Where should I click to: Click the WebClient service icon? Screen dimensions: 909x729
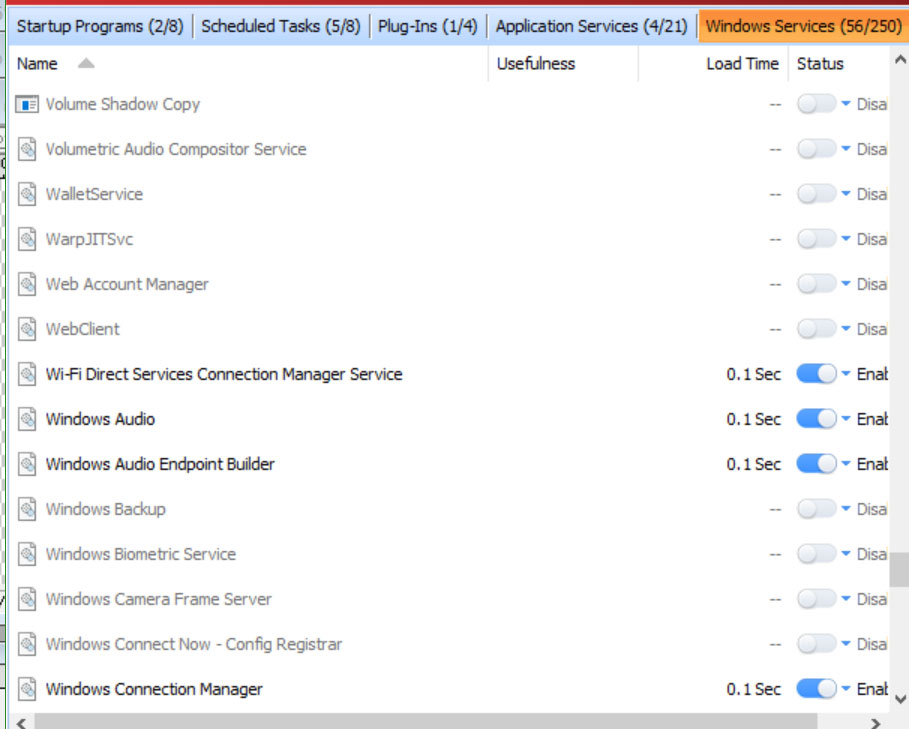27,329
